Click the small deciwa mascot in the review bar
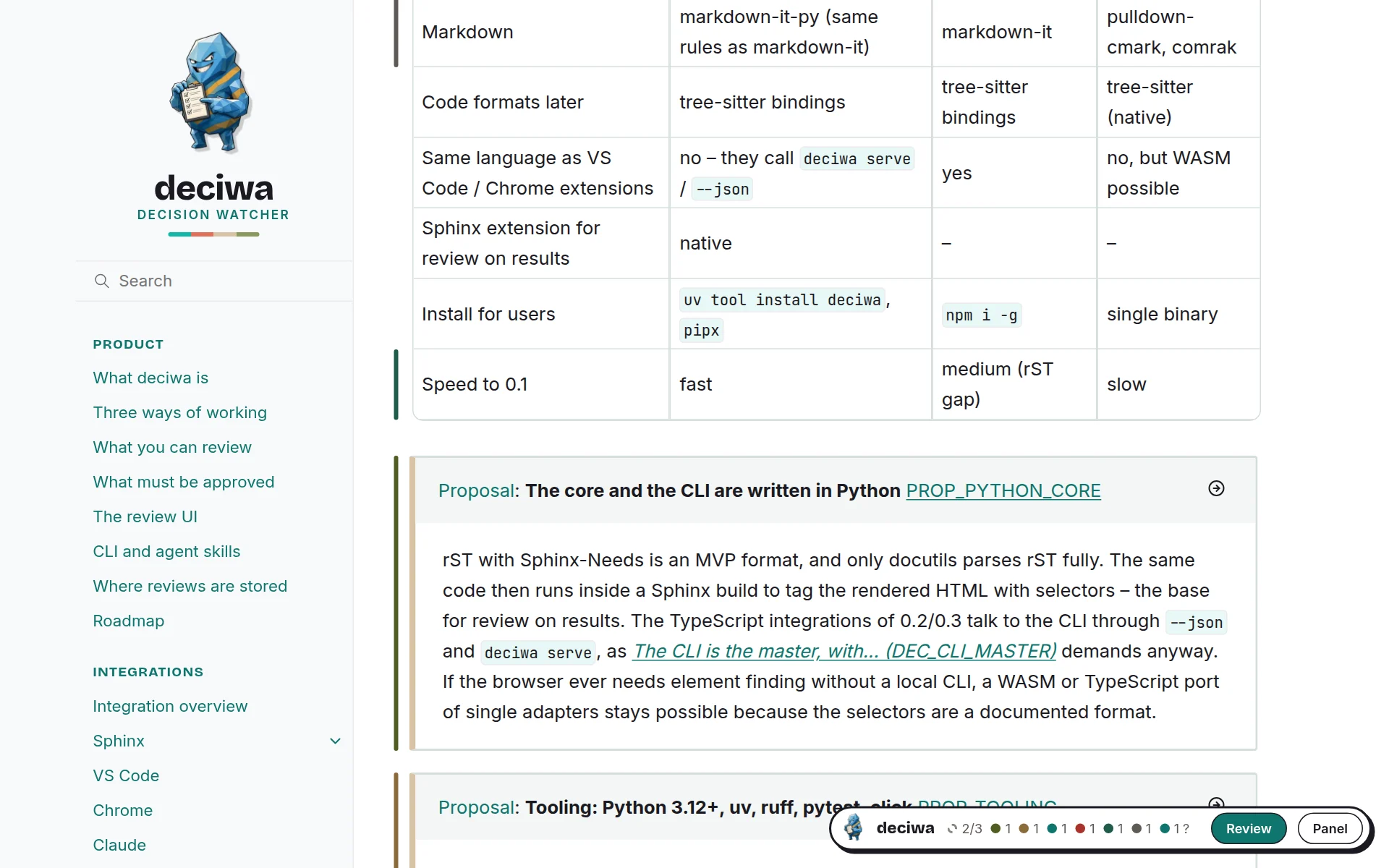1389x868 pixels. [x=854, y=827]
